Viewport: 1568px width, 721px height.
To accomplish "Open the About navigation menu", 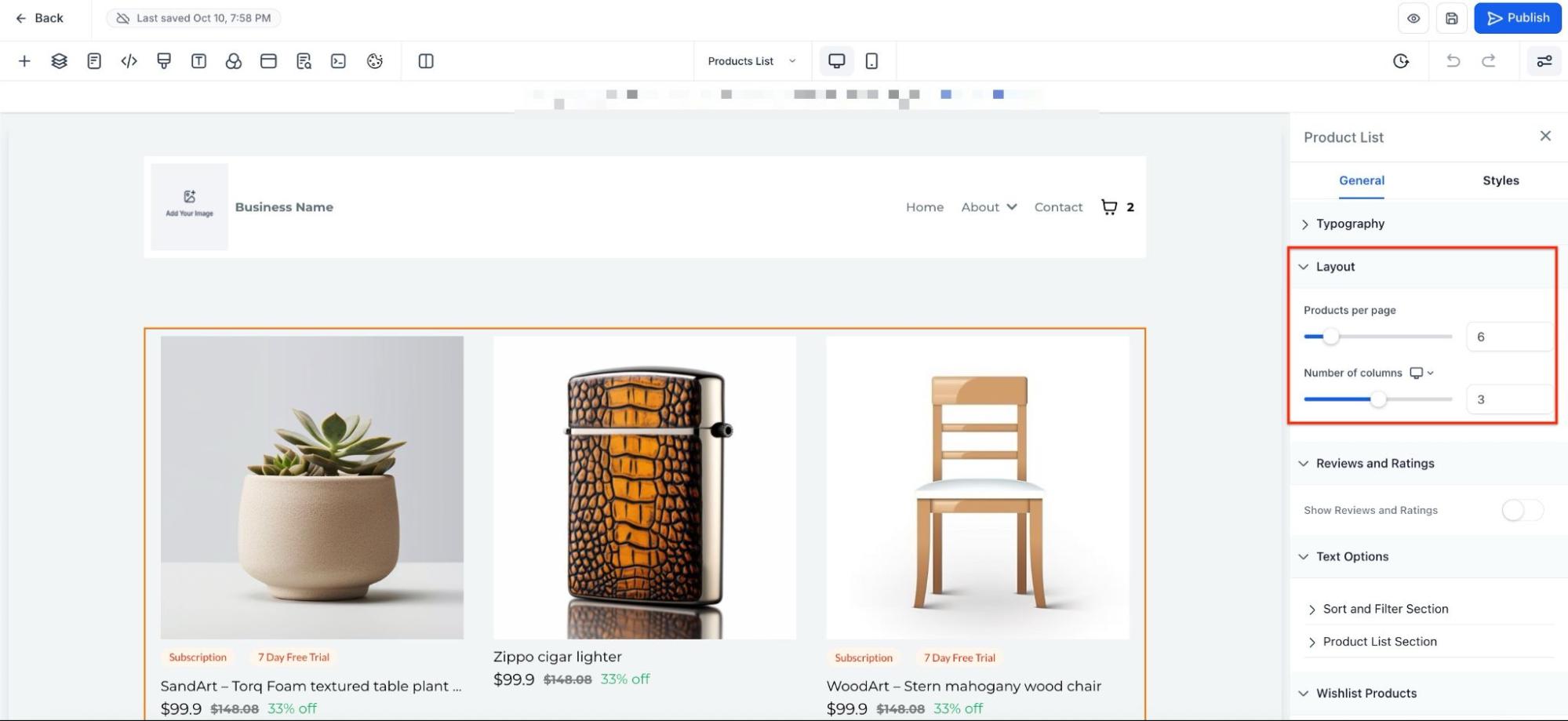I will click(988, 207).
